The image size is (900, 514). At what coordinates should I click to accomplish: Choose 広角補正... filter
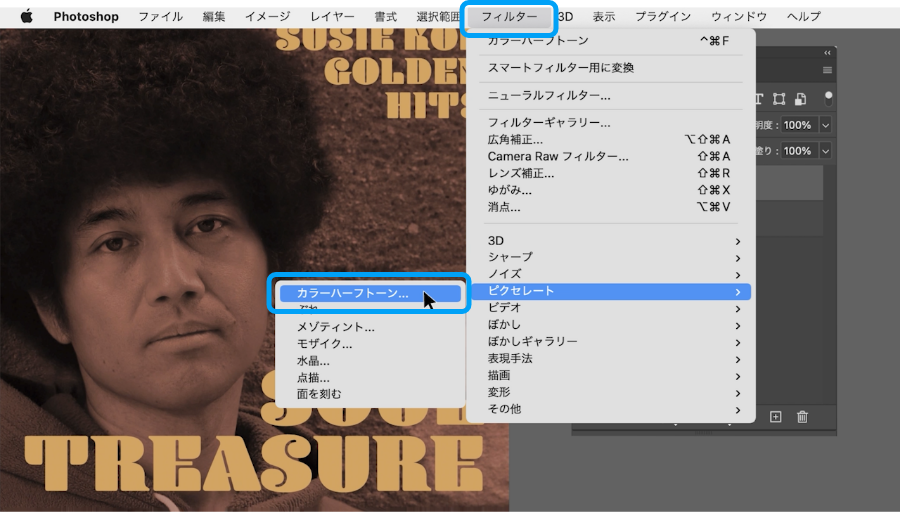[x=611, y=139]
